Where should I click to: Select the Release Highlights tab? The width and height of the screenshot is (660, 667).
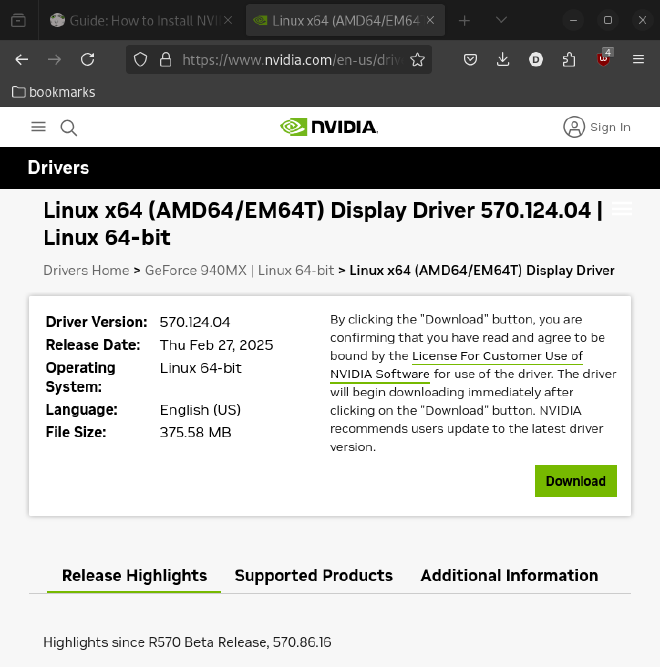click(x=134, y=576)
